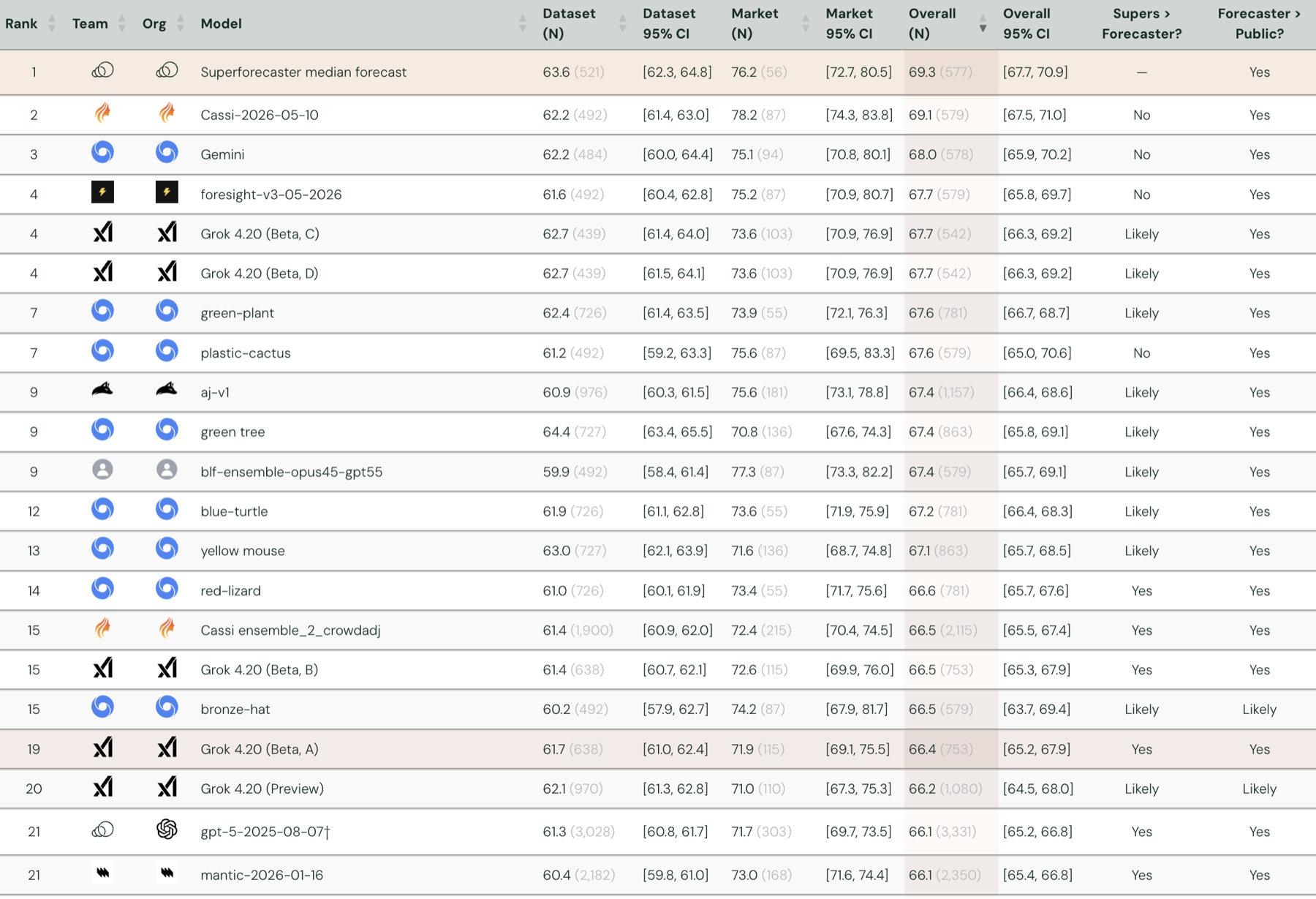Click the "Dataset 95% CI" column header
The height and width of the screenshot is (899, 1316).
click(x=669, y=23)
